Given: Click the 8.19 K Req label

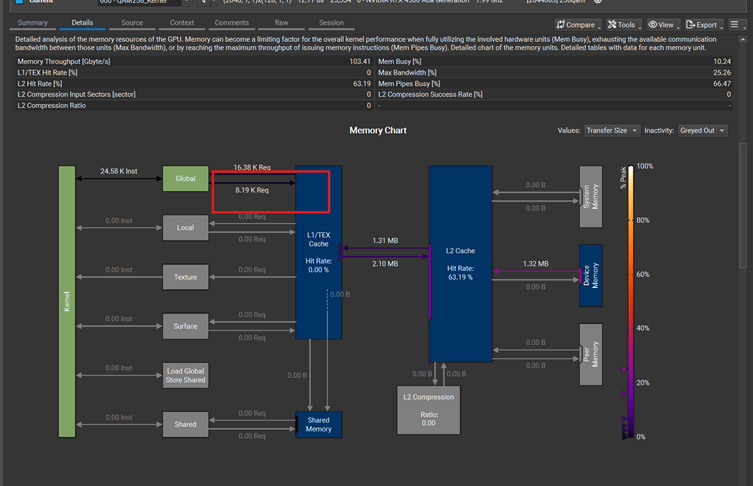Looking at the screenshot, I should pos(252,190).
